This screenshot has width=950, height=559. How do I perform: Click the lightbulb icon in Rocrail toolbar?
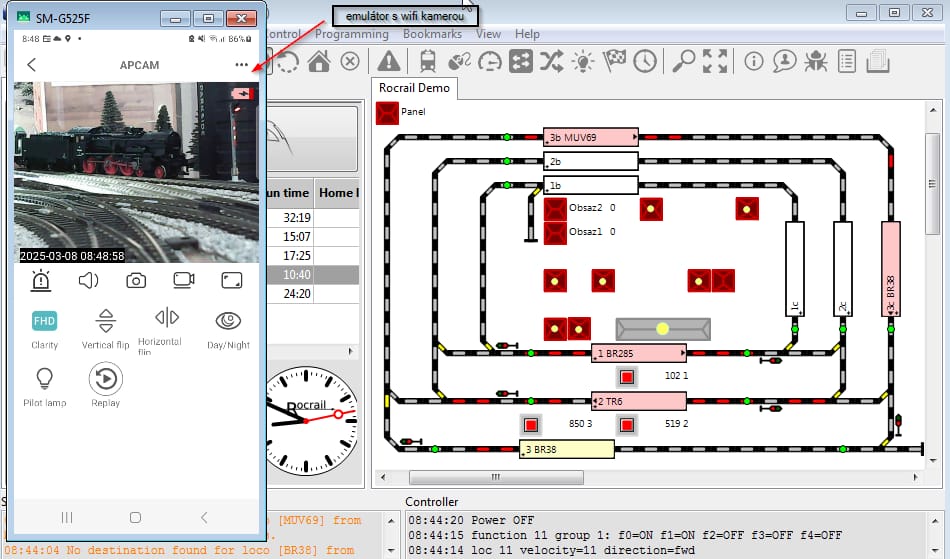[582, 61]
